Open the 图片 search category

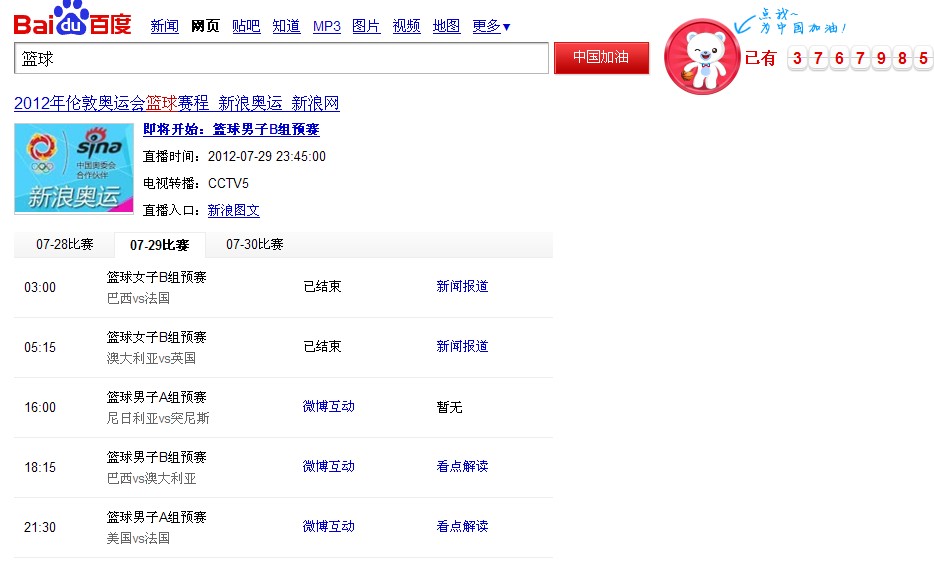pos(366,27)
